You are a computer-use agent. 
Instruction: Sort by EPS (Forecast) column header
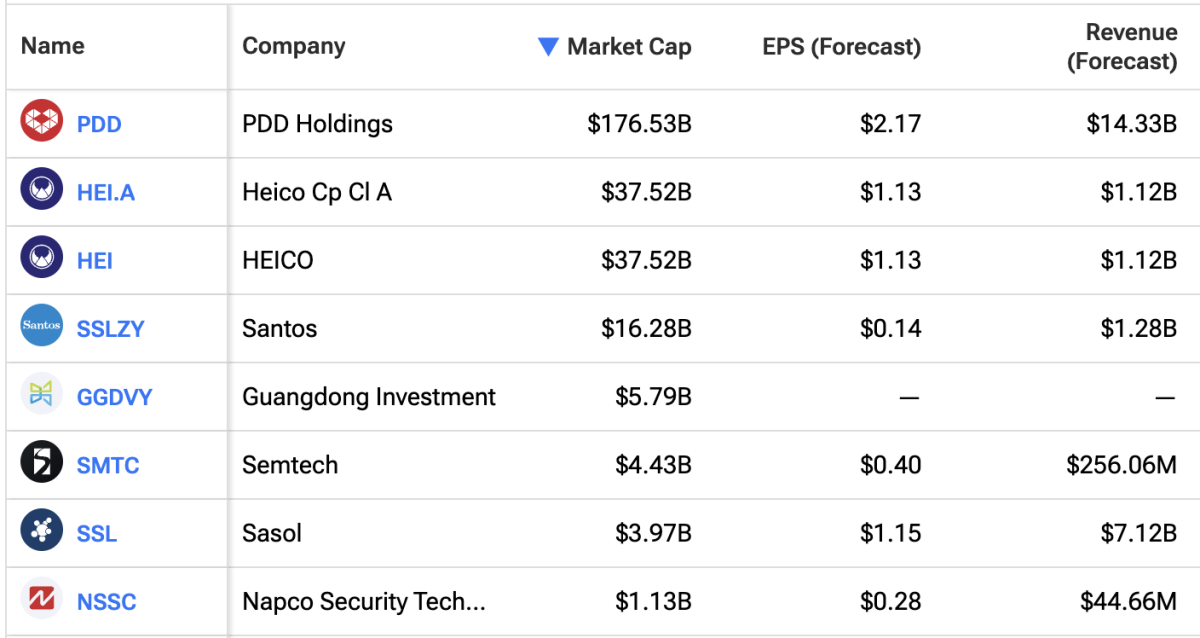pyautogui.click(x=840, y=47)
